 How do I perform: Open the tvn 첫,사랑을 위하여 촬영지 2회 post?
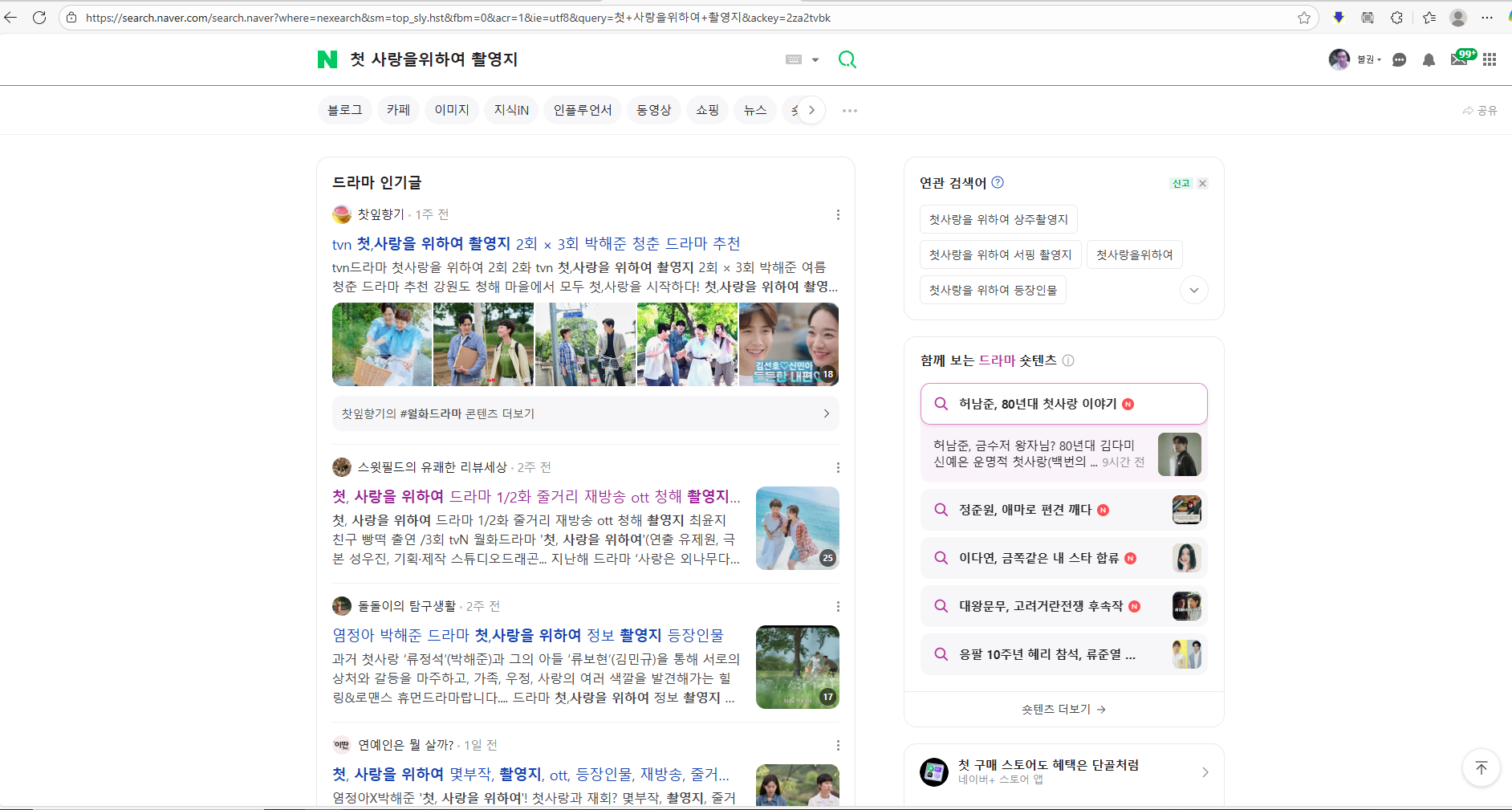(536, 243)
